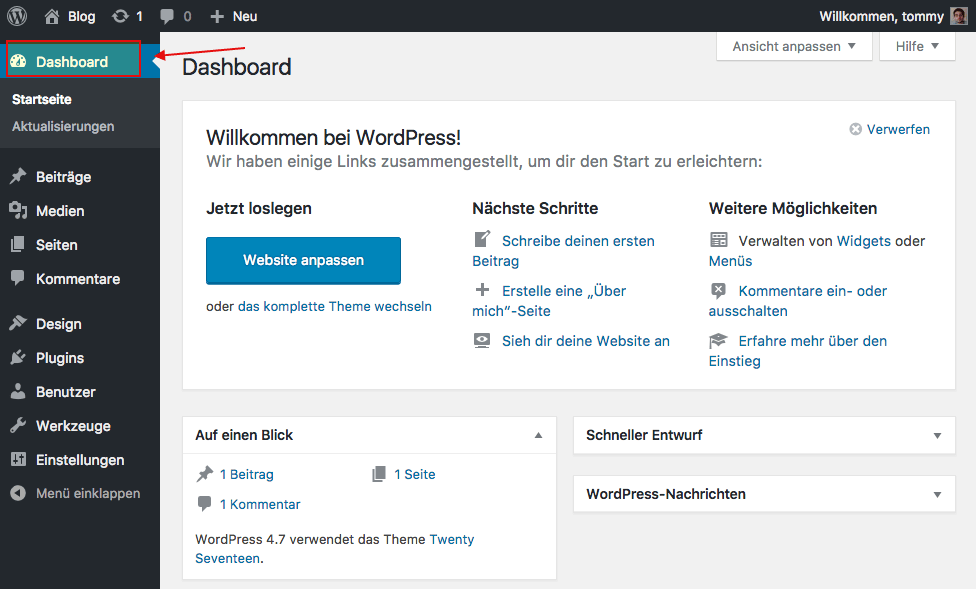Open the updates icon in admin bar
The height and width of the screenshot is (589, 976).
tap(121, 16)
